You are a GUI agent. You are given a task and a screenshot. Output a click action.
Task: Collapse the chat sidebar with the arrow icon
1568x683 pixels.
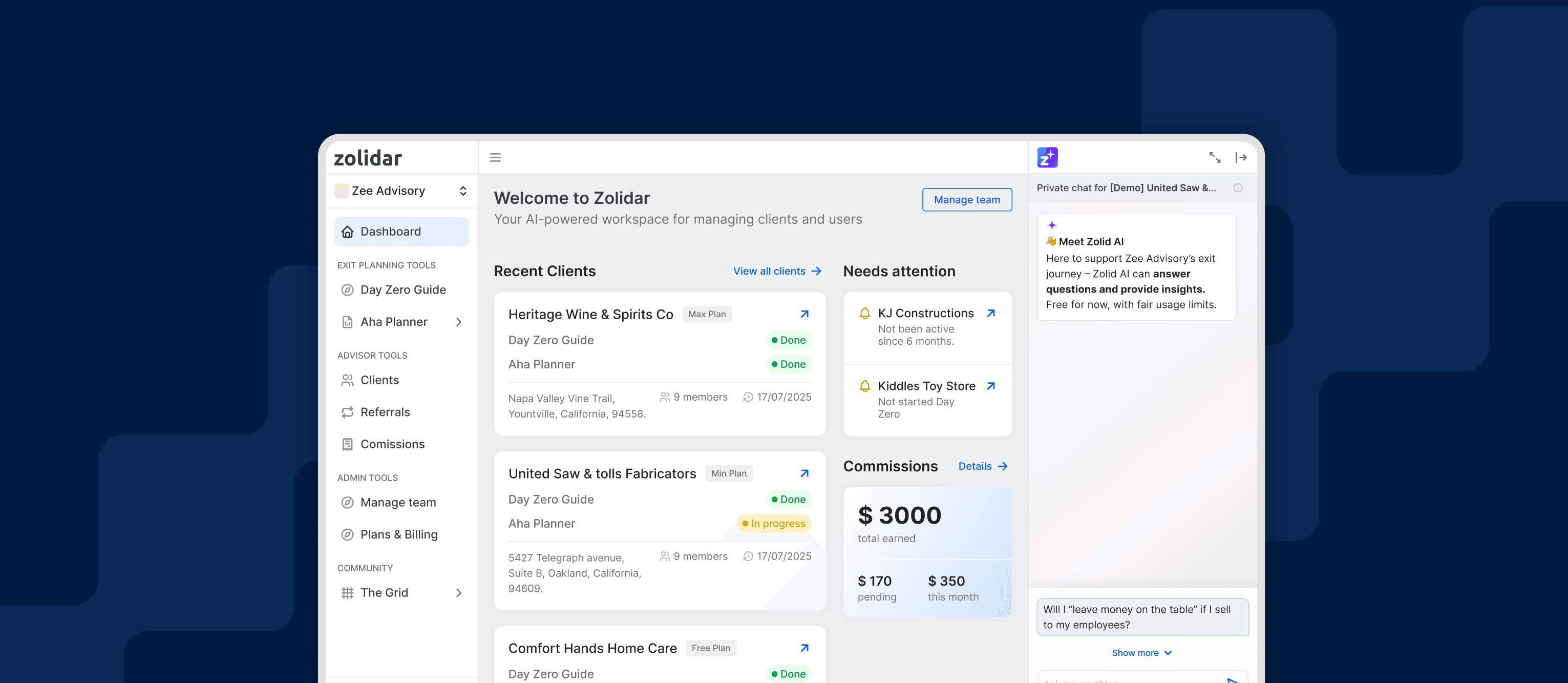click(x=1240, y=158)
